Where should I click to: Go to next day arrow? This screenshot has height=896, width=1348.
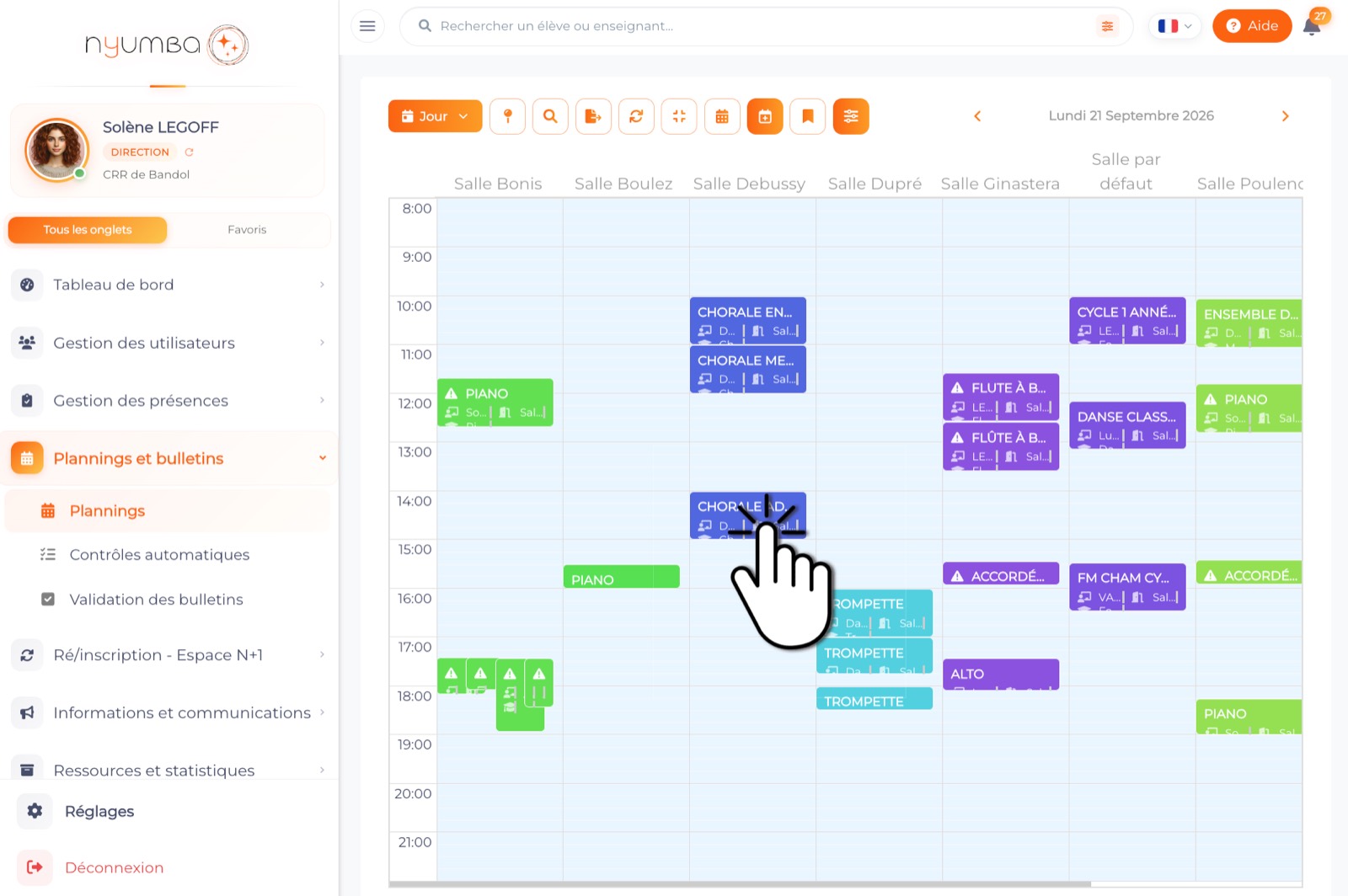pyautogui.click(x=1285, y=116)
